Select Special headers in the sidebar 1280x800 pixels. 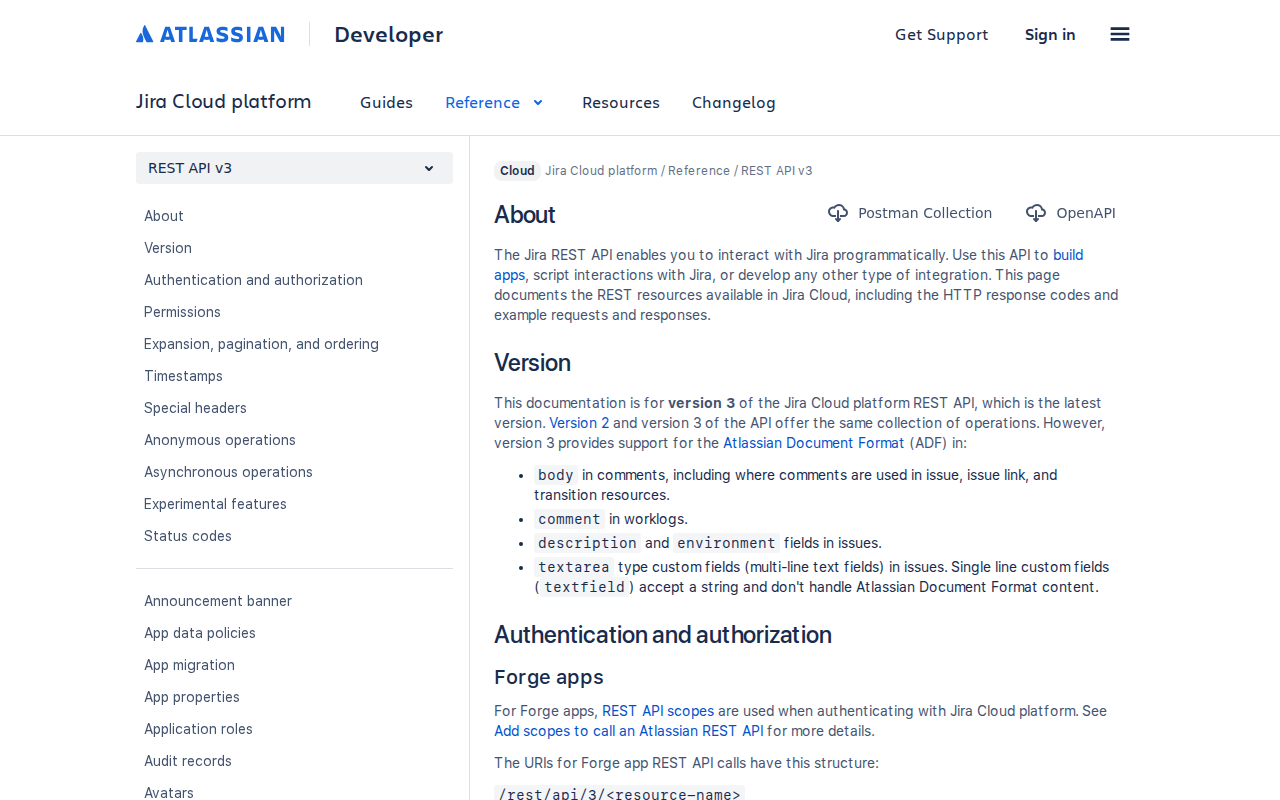[x=195, y=408]
